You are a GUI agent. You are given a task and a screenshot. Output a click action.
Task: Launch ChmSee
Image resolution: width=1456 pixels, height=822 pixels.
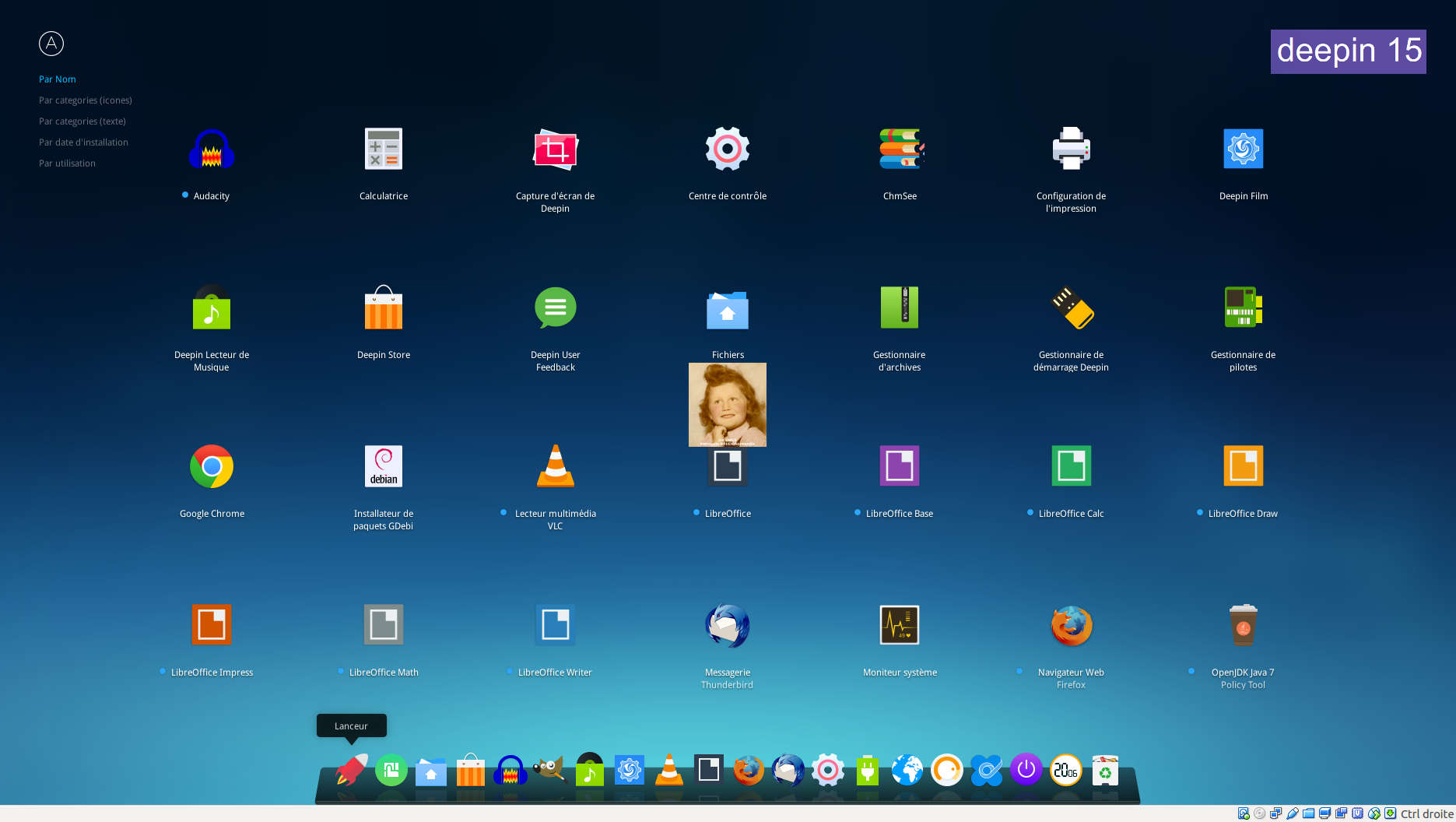[900, 149]
